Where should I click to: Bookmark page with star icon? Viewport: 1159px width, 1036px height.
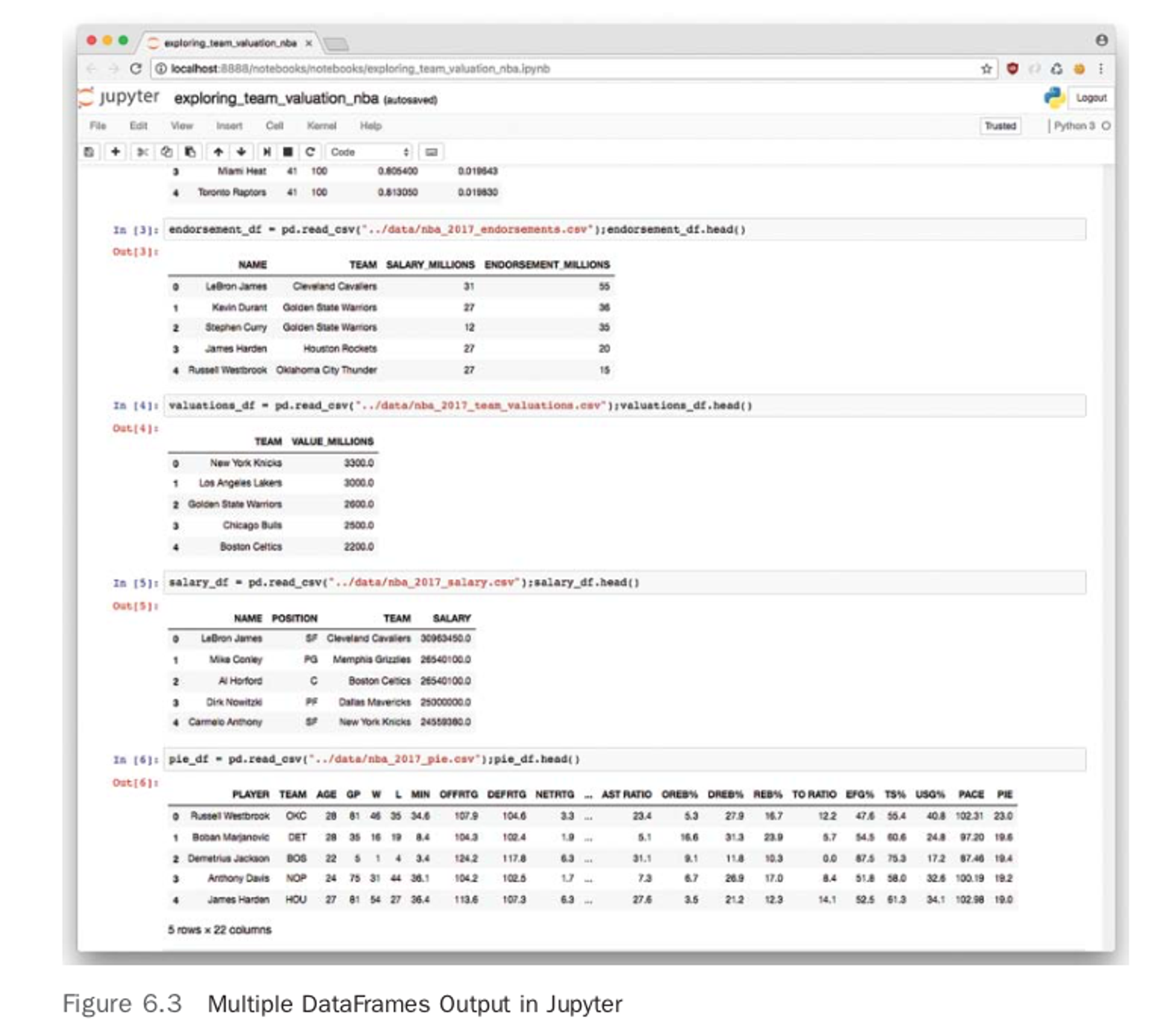click(986, 69)
